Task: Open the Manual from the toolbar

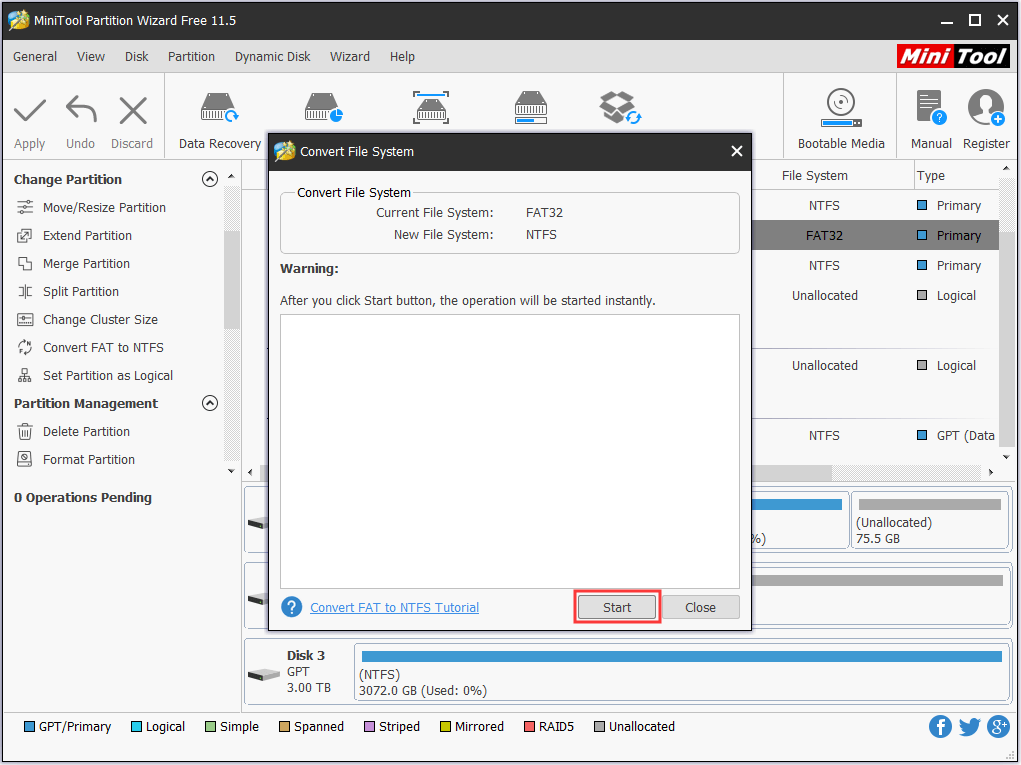Action: coord(930,115)
